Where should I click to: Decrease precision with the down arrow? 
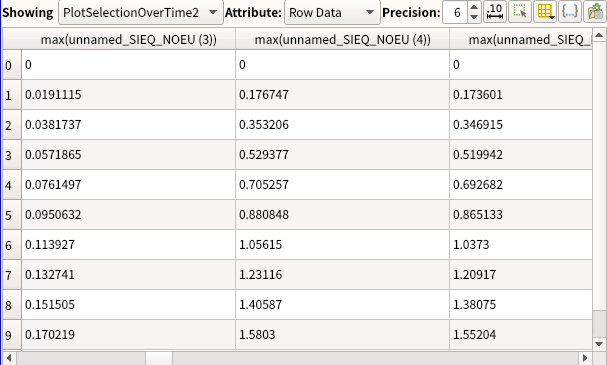(x=474, y=17)
